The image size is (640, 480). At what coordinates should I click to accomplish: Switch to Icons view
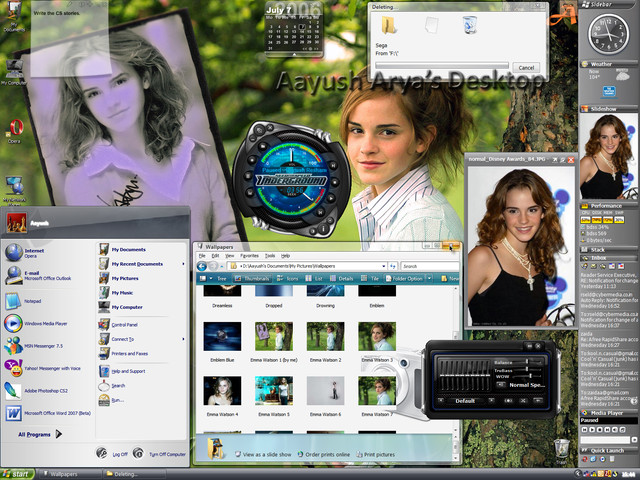click(287, 278)
